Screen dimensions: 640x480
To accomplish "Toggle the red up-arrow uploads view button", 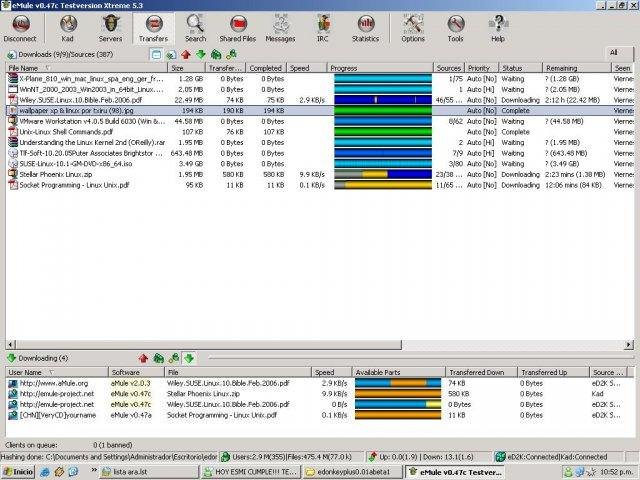I will [186, 54].
